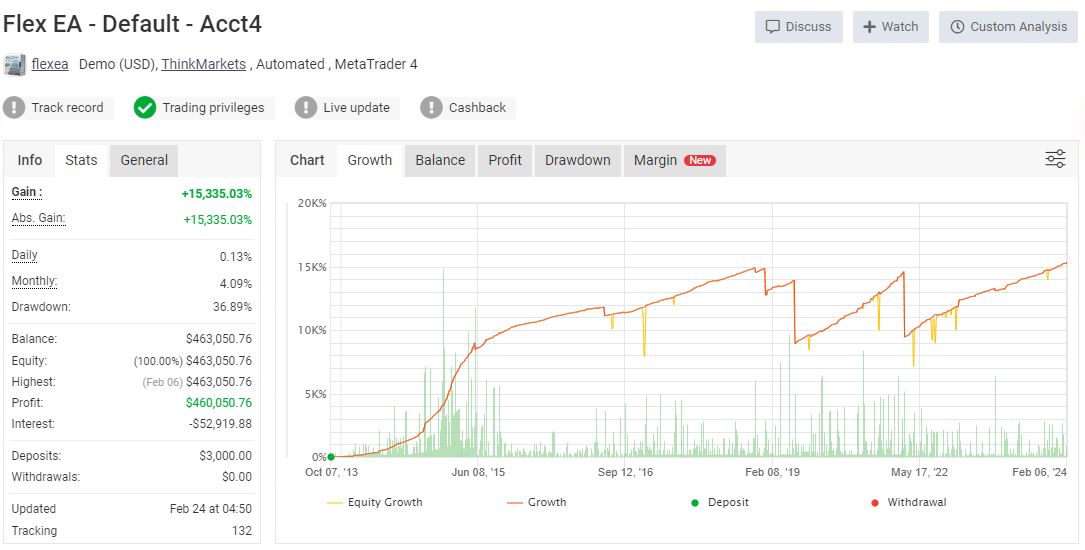
Task: Click the Interest value -$52,919.88
Action: click(220, 423)
